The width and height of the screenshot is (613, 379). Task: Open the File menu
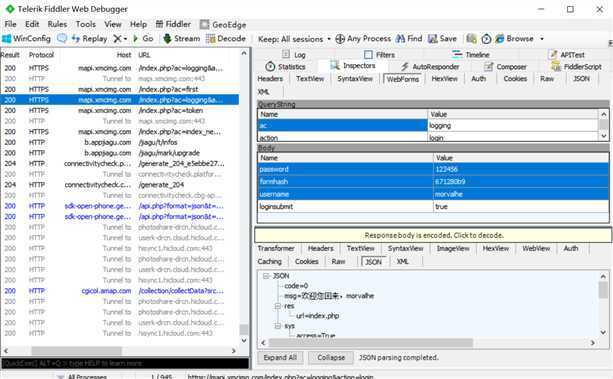click(10, 24)
